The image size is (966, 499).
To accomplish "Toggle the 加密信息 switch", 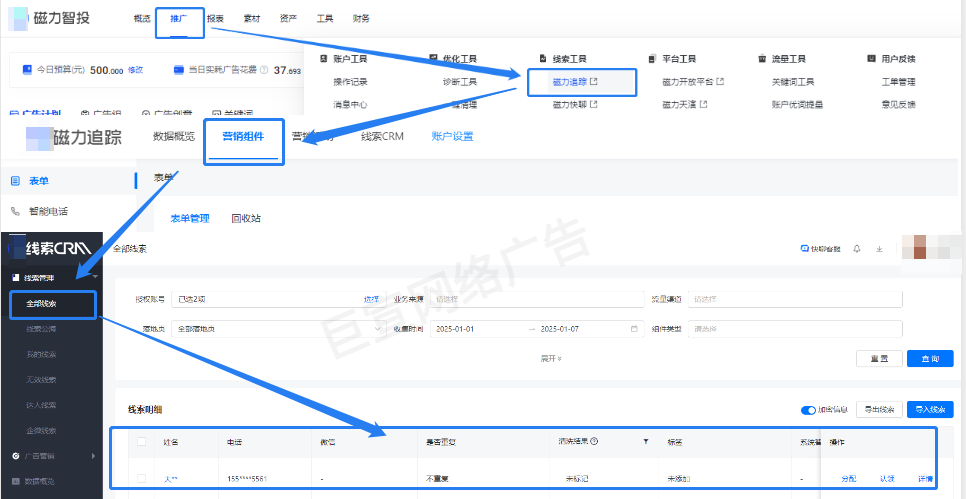I will pyautogui.click(x=808, y=410).
